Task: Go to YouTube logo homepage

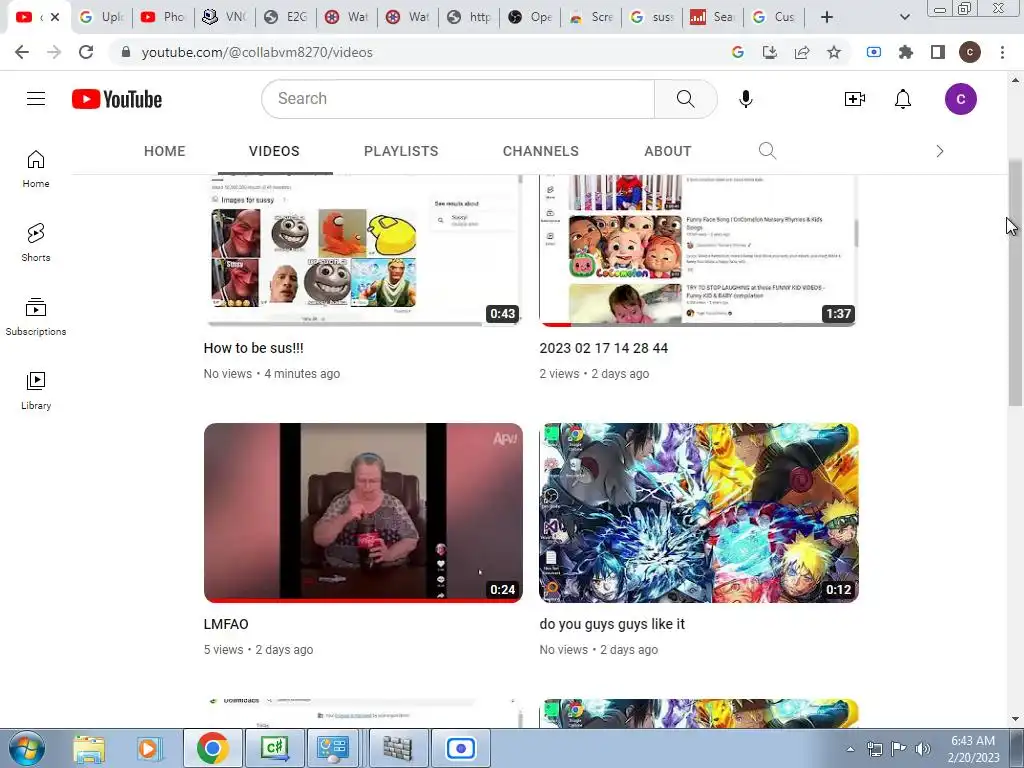Action: click(x=117, y=99)
